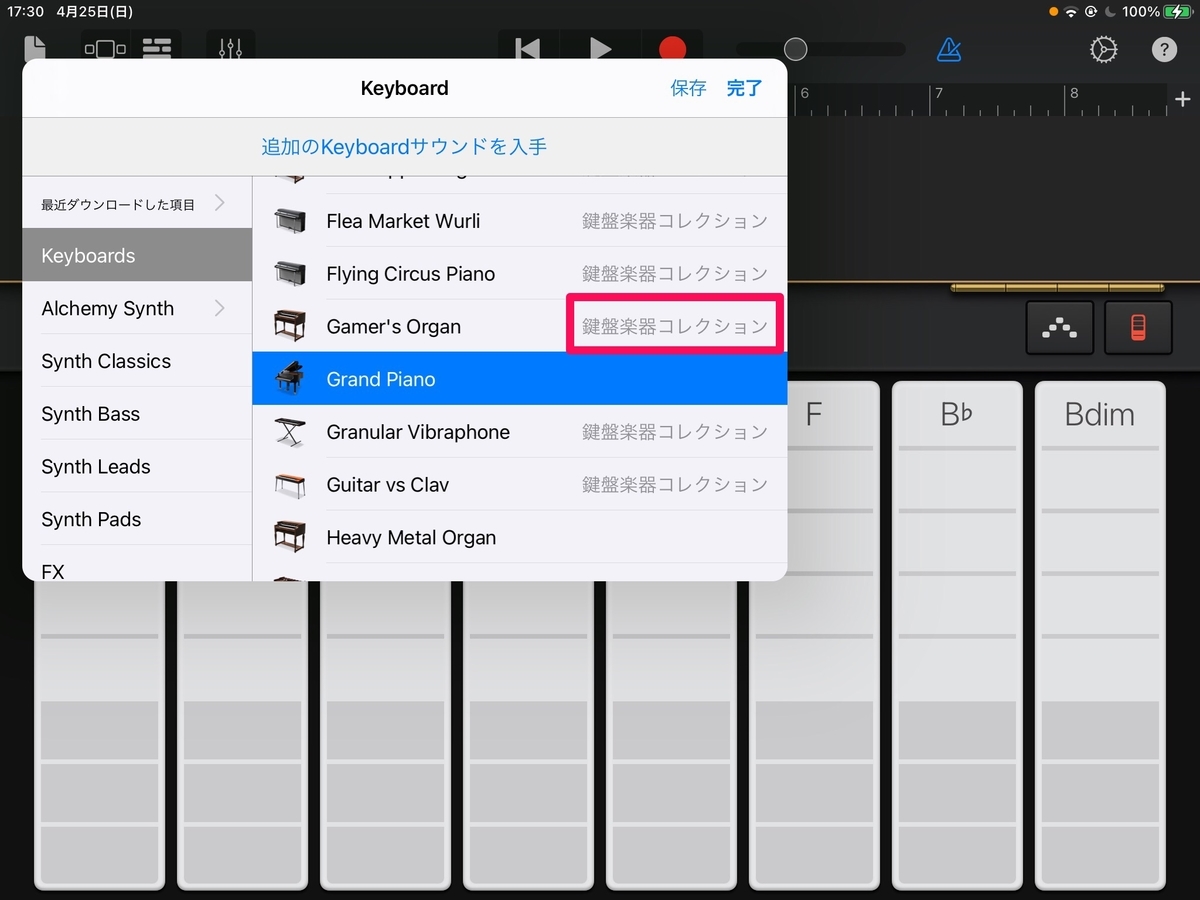This screenshot has height=900, width=1200.
Task: Expand 最近ダウンロードした項目 category
Action: coord(137,203)
